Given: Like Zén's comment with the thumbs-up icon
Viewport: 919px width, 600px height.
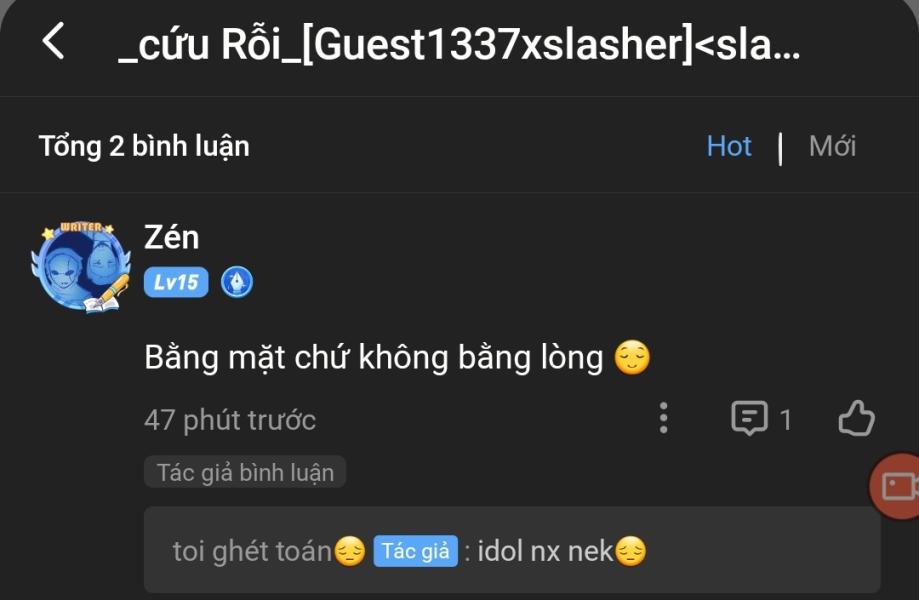Looking at the screenshot, I should [856, 418].
